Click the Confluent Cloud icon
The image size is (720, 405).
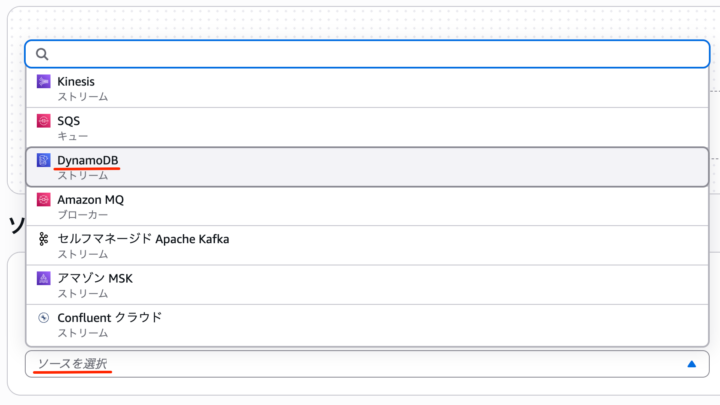[x=43, y=317]
